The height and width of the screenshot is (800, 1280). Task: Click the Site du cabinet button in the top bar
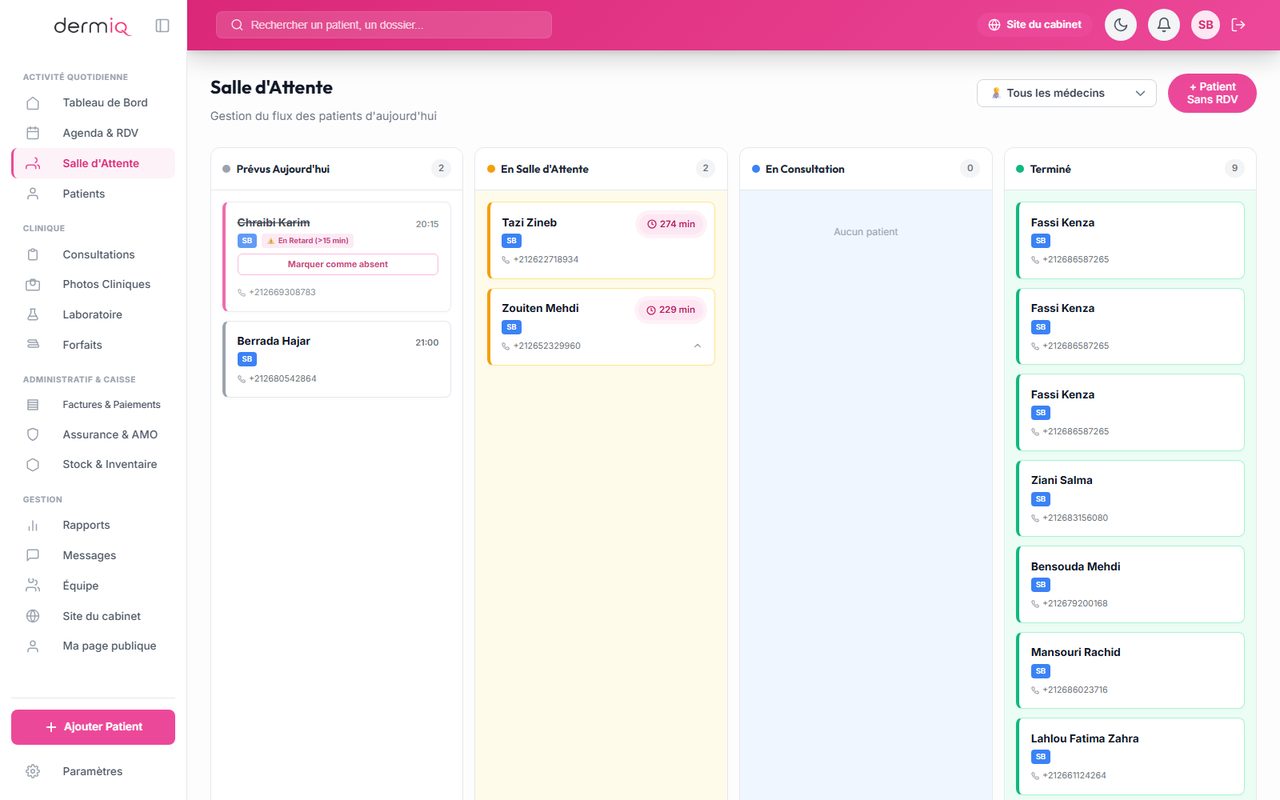click(x=1034, y=25)
